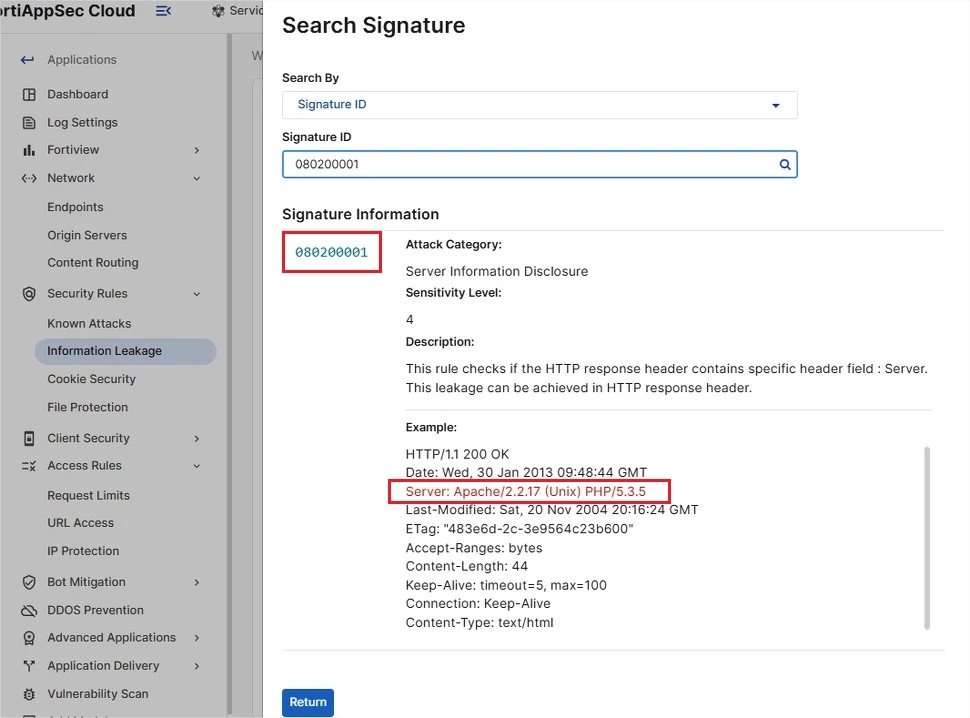Click the Bot Mitigation shield-check icon

point(29,582)
